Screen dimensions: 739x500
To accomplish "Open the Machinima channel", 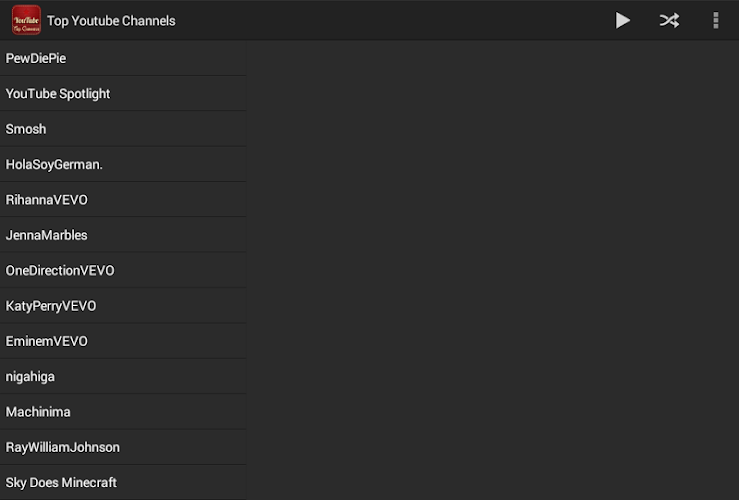I will 122,412.
